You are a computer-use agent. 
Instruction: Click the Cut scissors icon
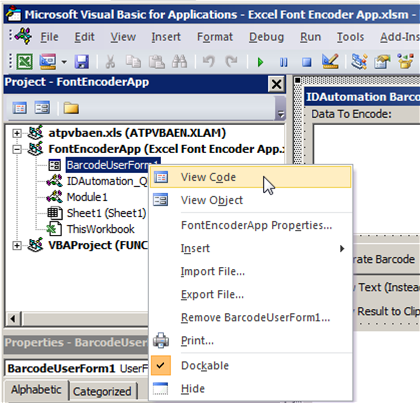click(110, 62)
